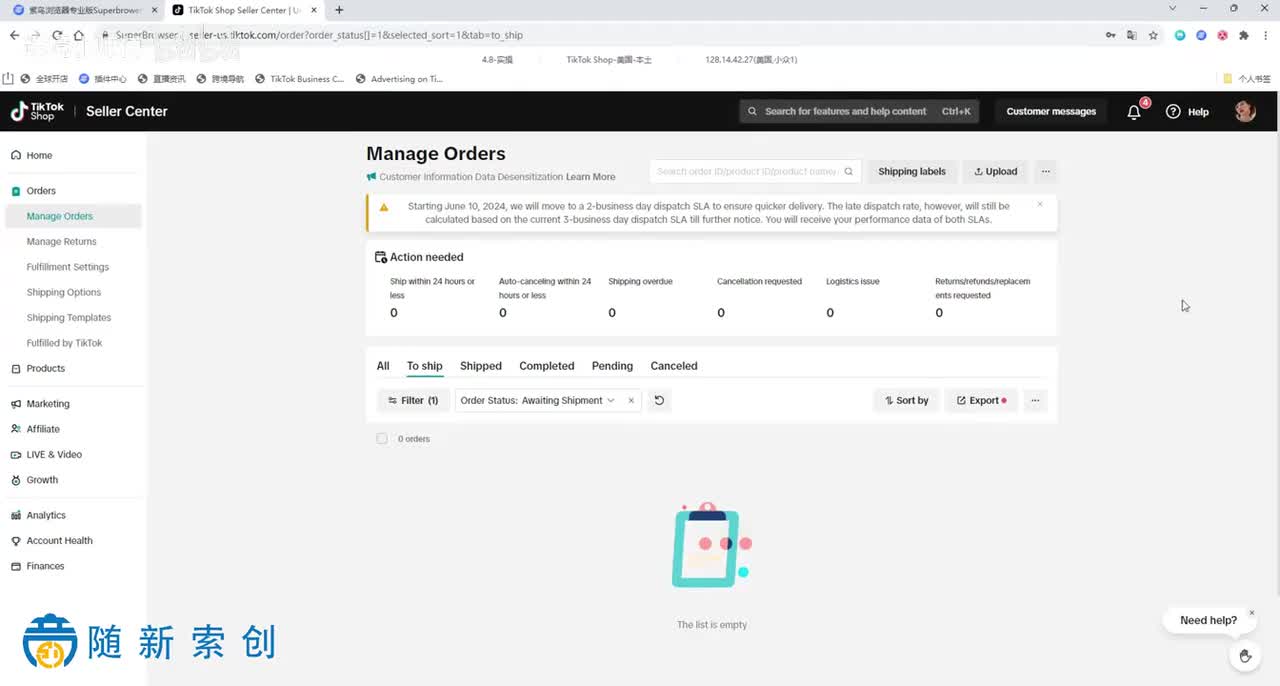Go to Home in sidebar
Image resolution: width=1280 pixels, height=686 pixels.
click(39, 156)
